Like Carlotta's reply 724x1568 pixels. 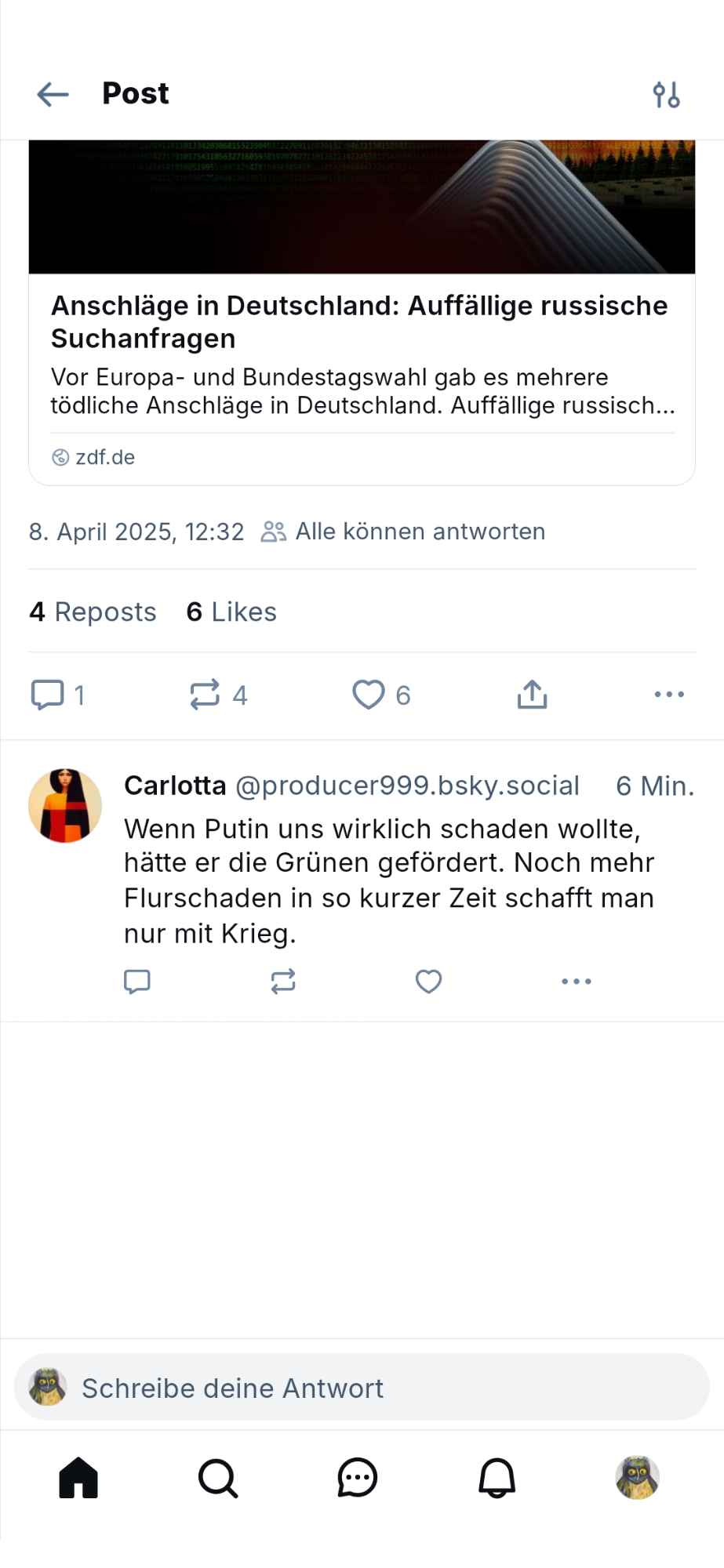tap(428, 982)
